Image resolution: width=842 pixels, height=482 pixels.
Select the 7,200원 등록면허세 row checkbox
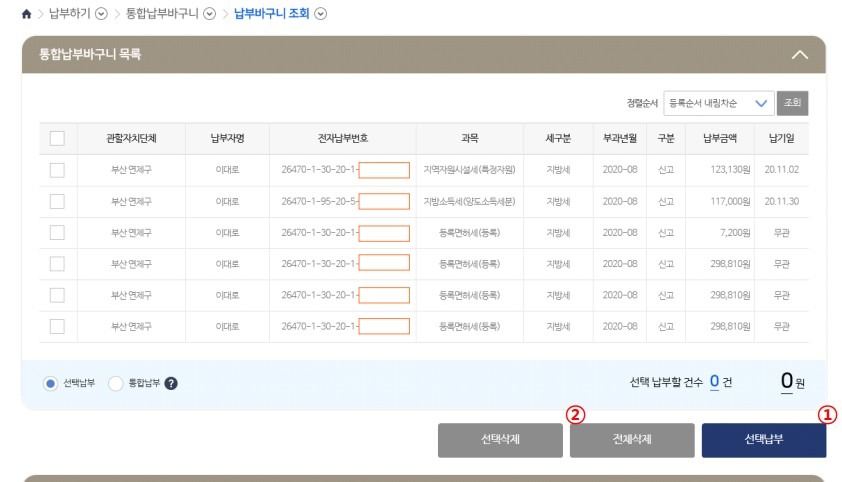tap(57, 232)
